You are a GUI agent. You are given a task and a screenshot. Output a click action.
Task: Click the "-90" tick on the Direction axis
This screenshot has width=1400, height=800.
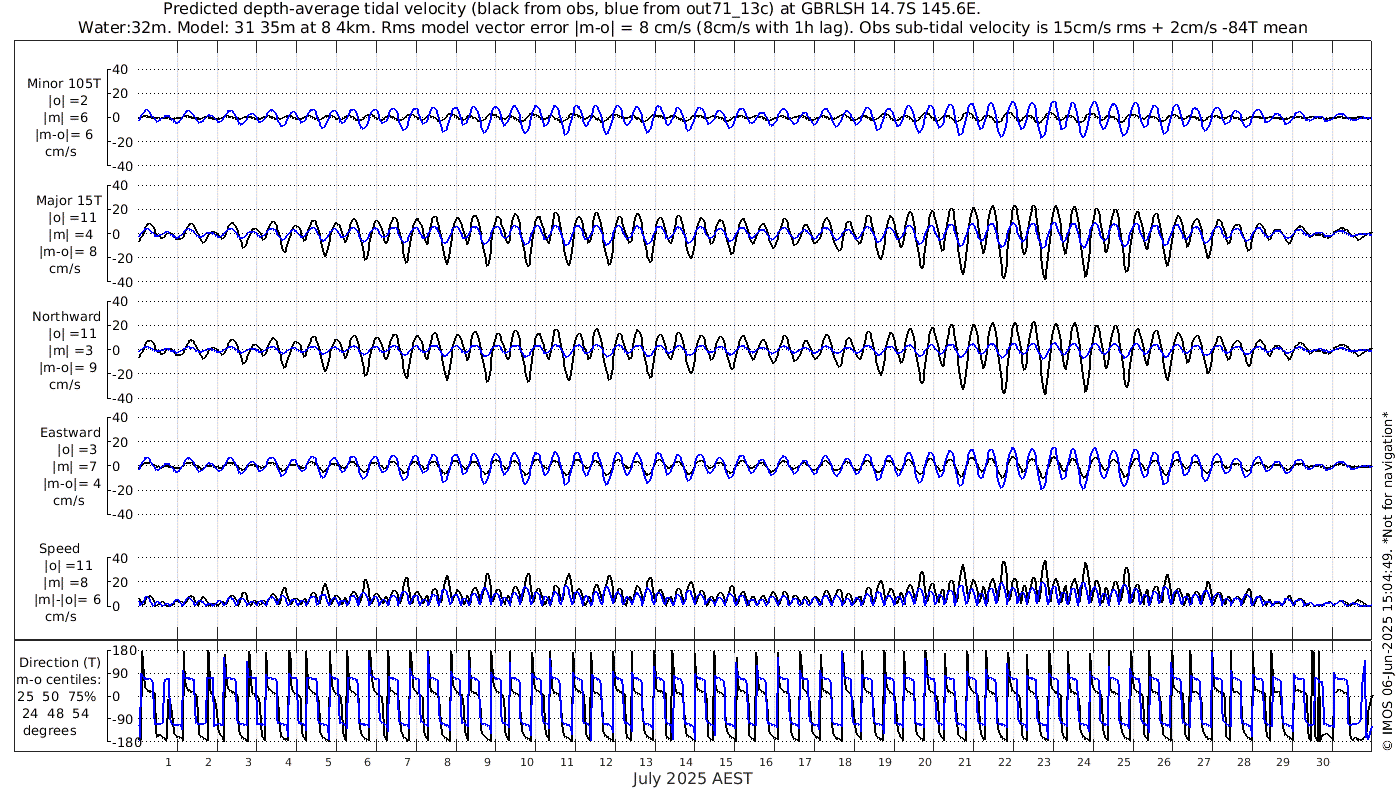pyautogui.click(x=123, y=720)
